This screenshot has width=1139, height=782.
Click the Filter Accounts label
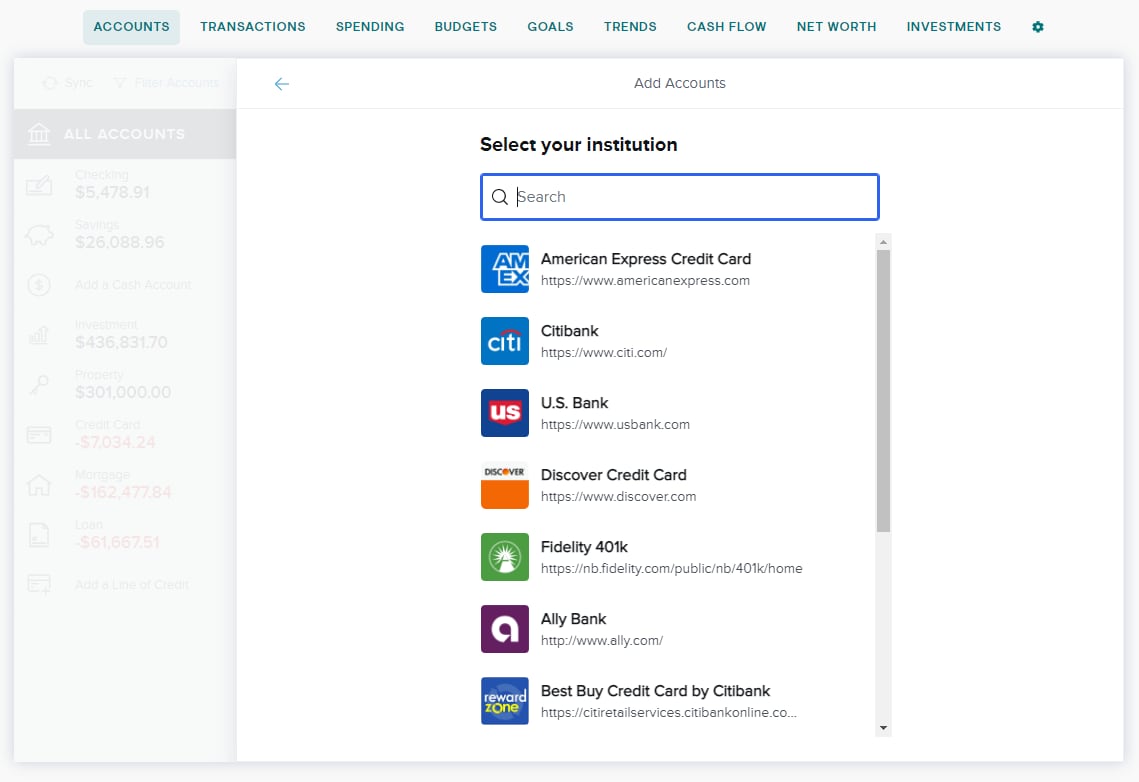(x=177, y=83)
